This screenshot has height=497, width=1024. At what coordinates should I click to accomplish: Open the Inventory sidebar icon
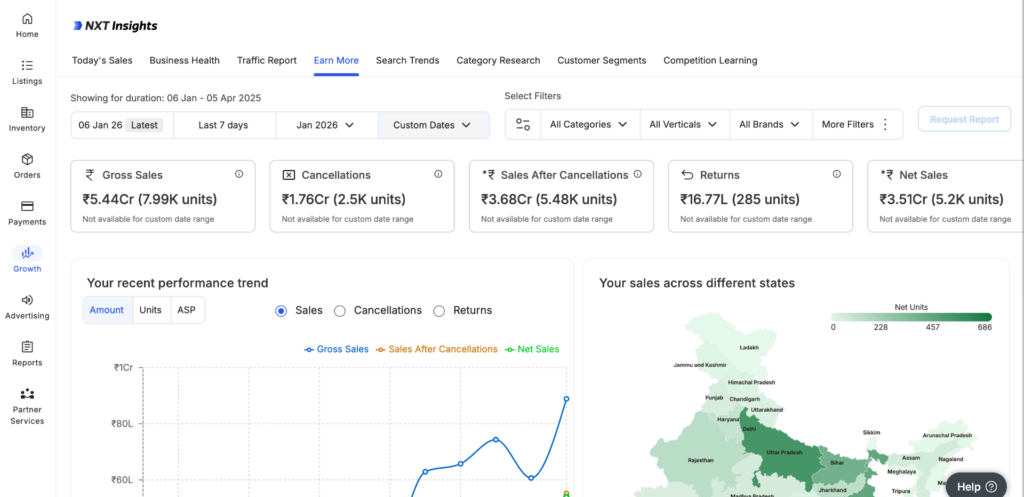pos(27,112)
